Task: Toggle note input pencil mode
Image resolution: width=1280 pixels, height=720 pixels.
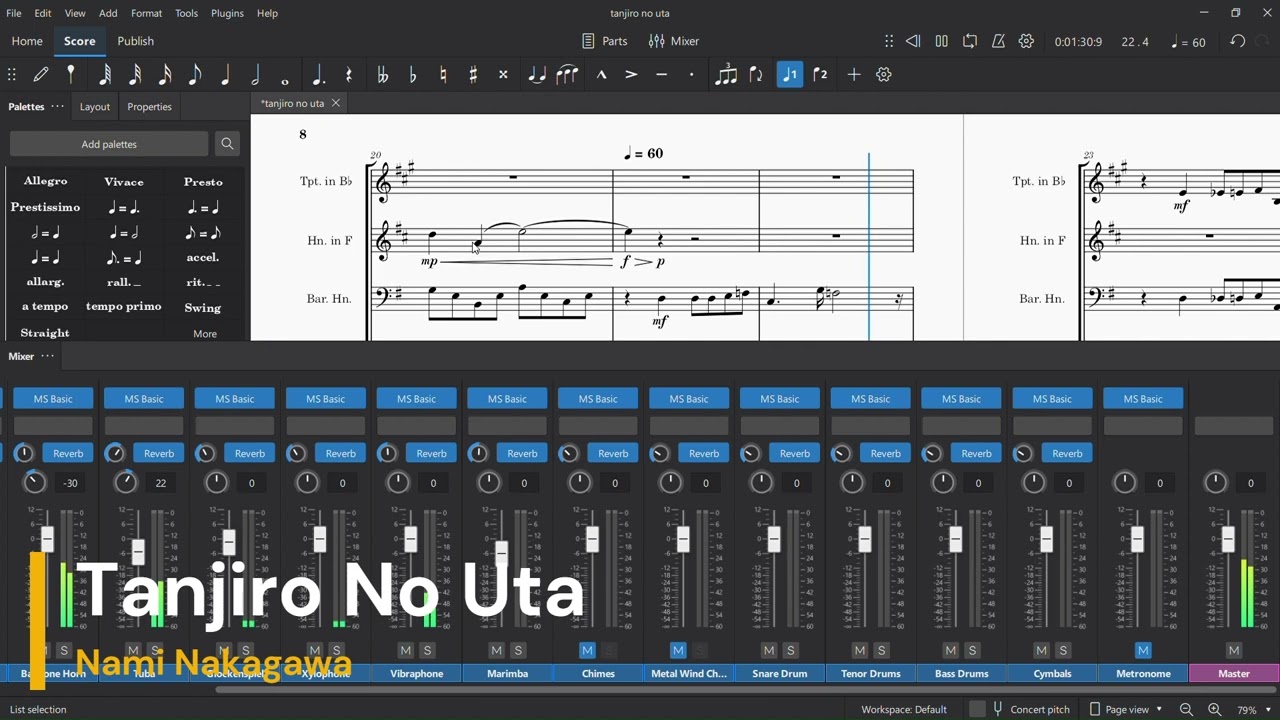Action: click(x=41, y=75)
